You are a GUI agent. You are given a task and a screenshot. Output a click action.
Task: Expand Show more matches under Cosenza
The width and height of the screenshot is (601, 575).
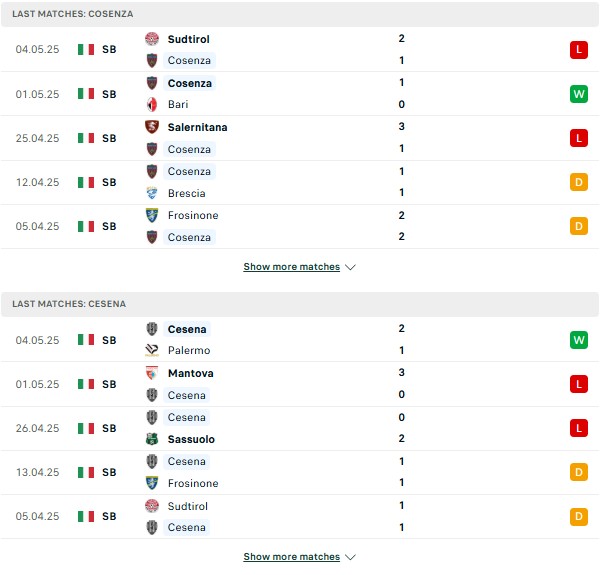pos(292,267)
